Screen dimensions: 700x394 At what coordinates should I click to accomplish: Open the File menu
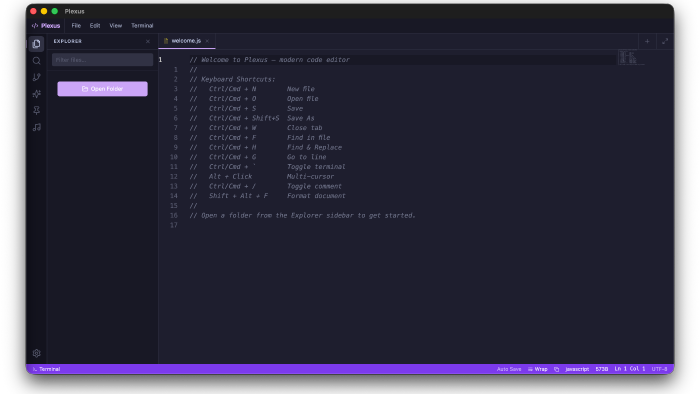[76, 26]
